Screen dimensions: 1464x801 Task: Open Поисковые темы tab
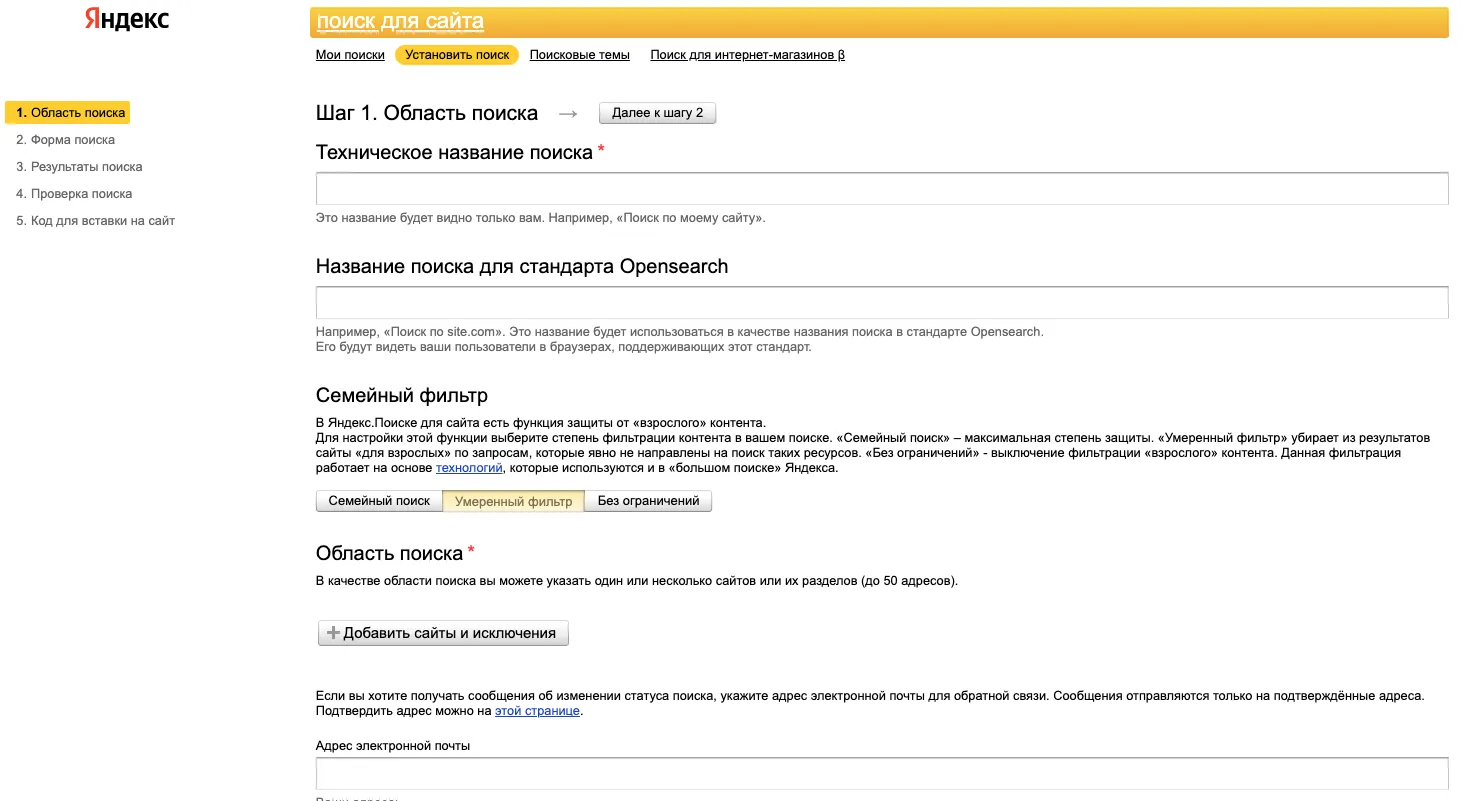click(x=580, y=55)
